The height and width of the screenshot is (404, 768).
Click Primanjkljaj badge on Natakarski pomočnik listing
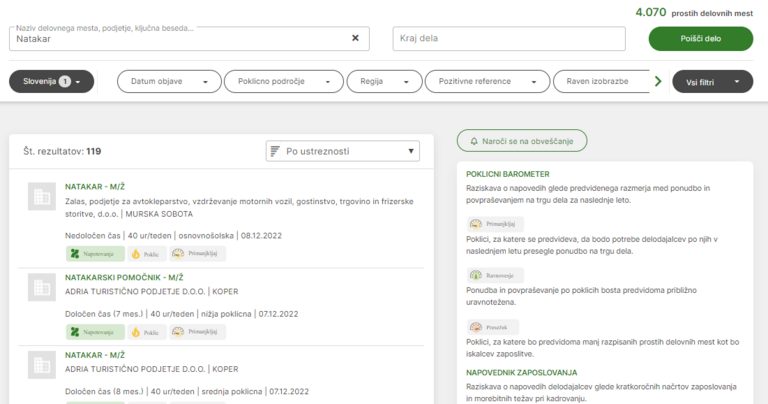click(197, 331)
